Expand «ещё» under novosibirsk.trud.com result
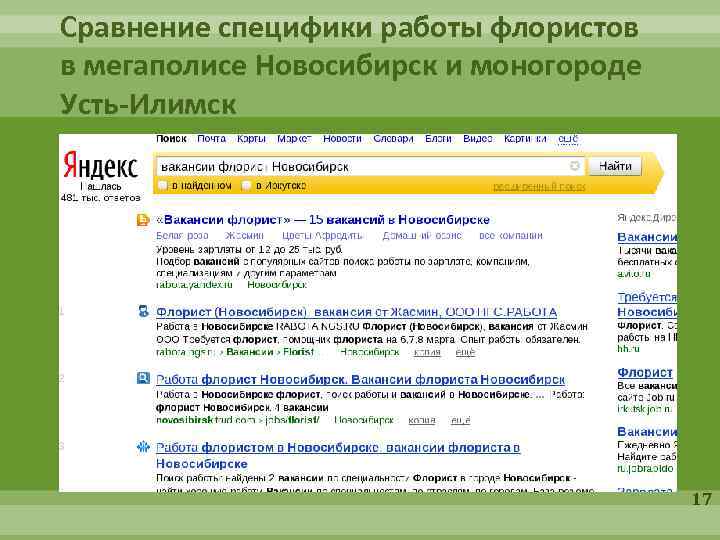Viewport: 720px width, 540px height. point(461,420)
